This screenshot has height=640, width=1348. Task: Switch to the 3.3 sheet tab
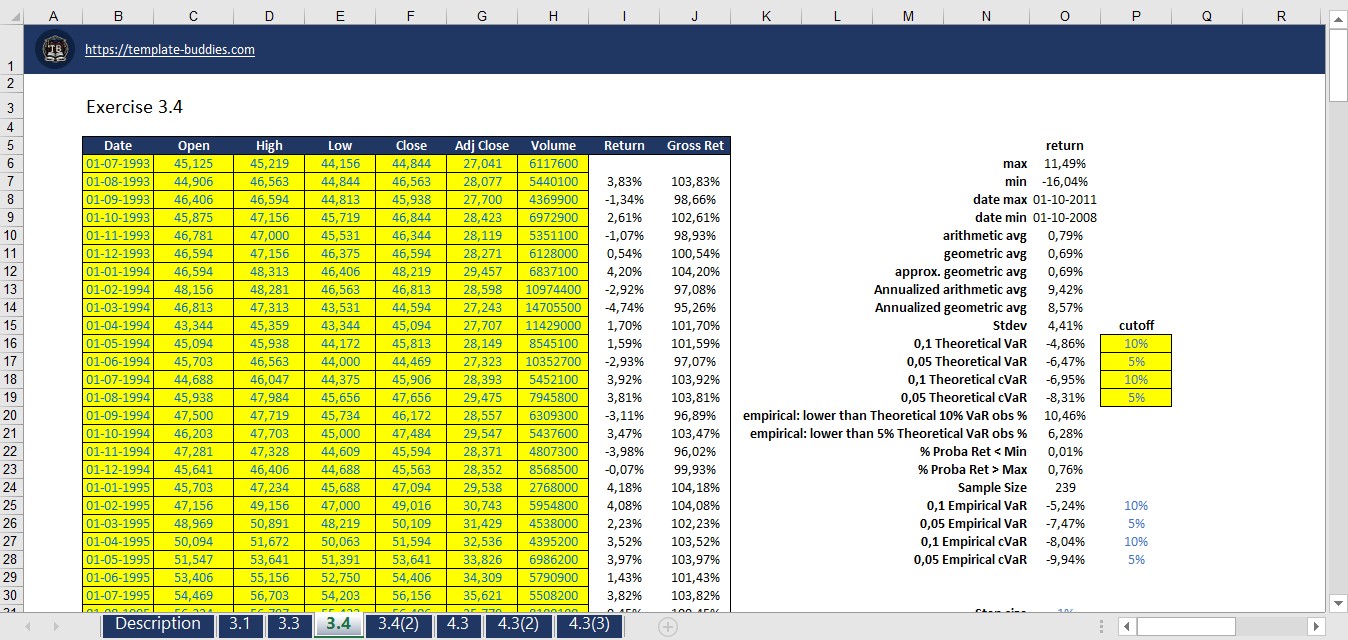point(288,625)
